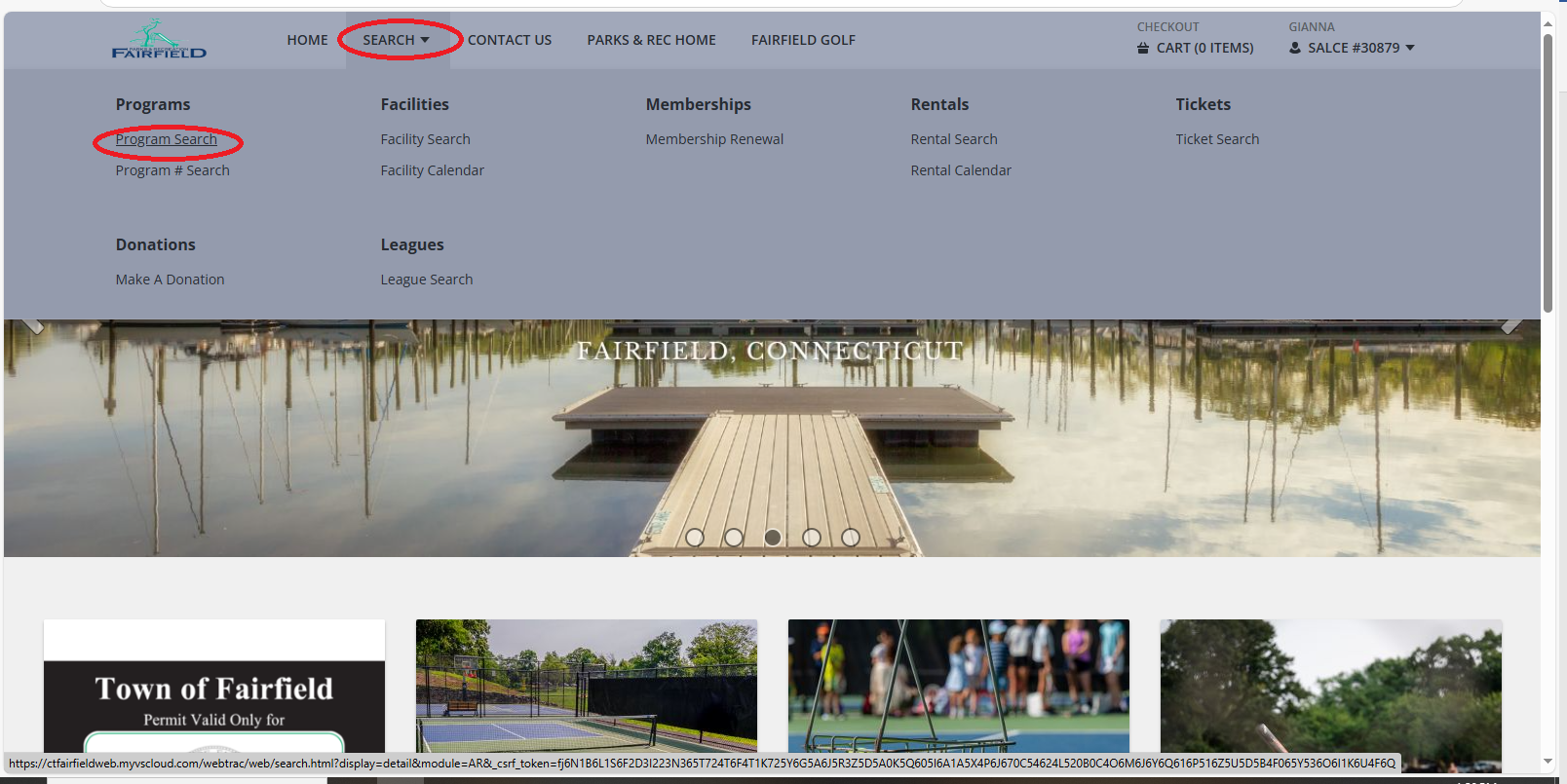Collapse the Search dropdown menu
1567x784 pixels.
click(x=396, y=40)
